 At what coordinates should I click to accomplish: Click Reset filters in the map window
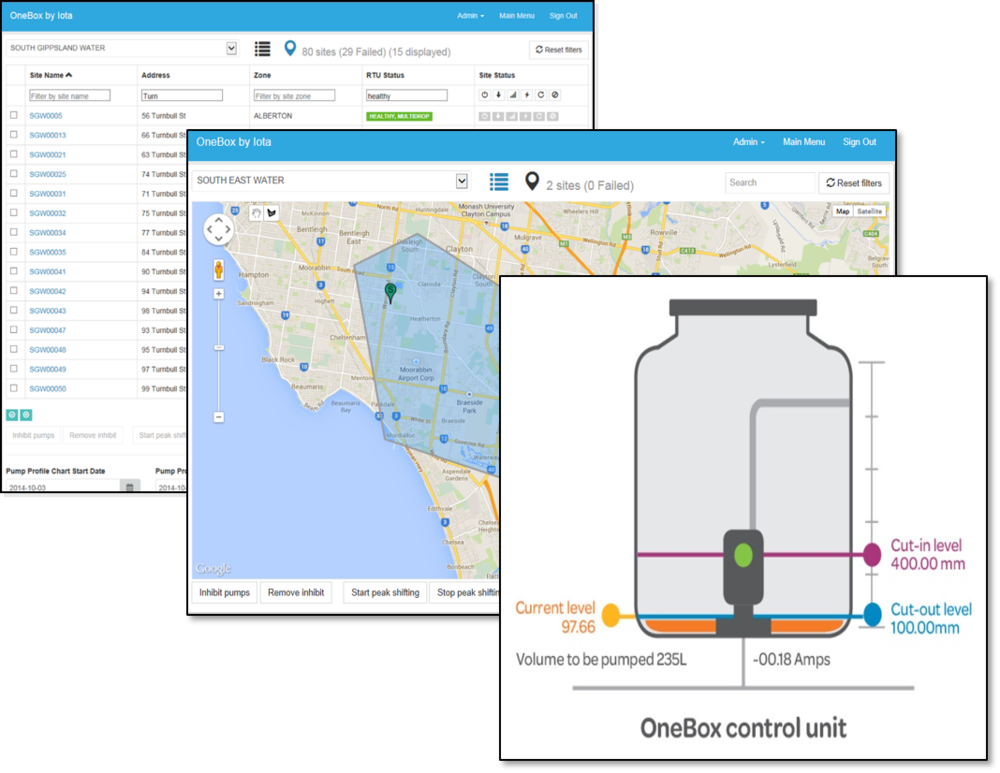point(854,183)
